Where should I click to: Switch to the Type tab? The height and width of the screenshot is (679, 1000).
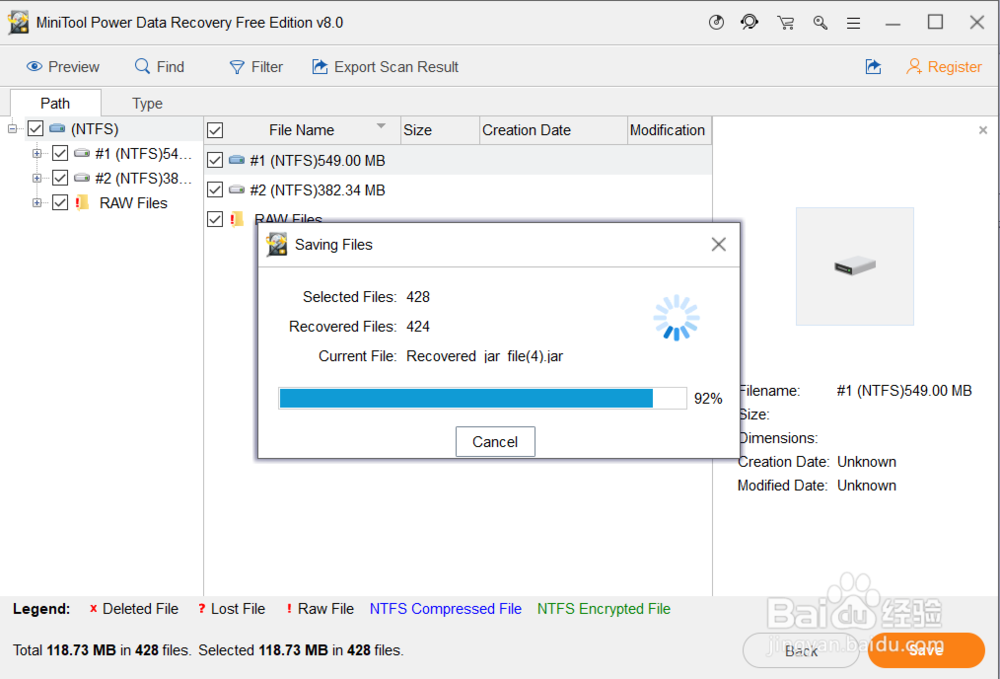[x=147, y=103]
